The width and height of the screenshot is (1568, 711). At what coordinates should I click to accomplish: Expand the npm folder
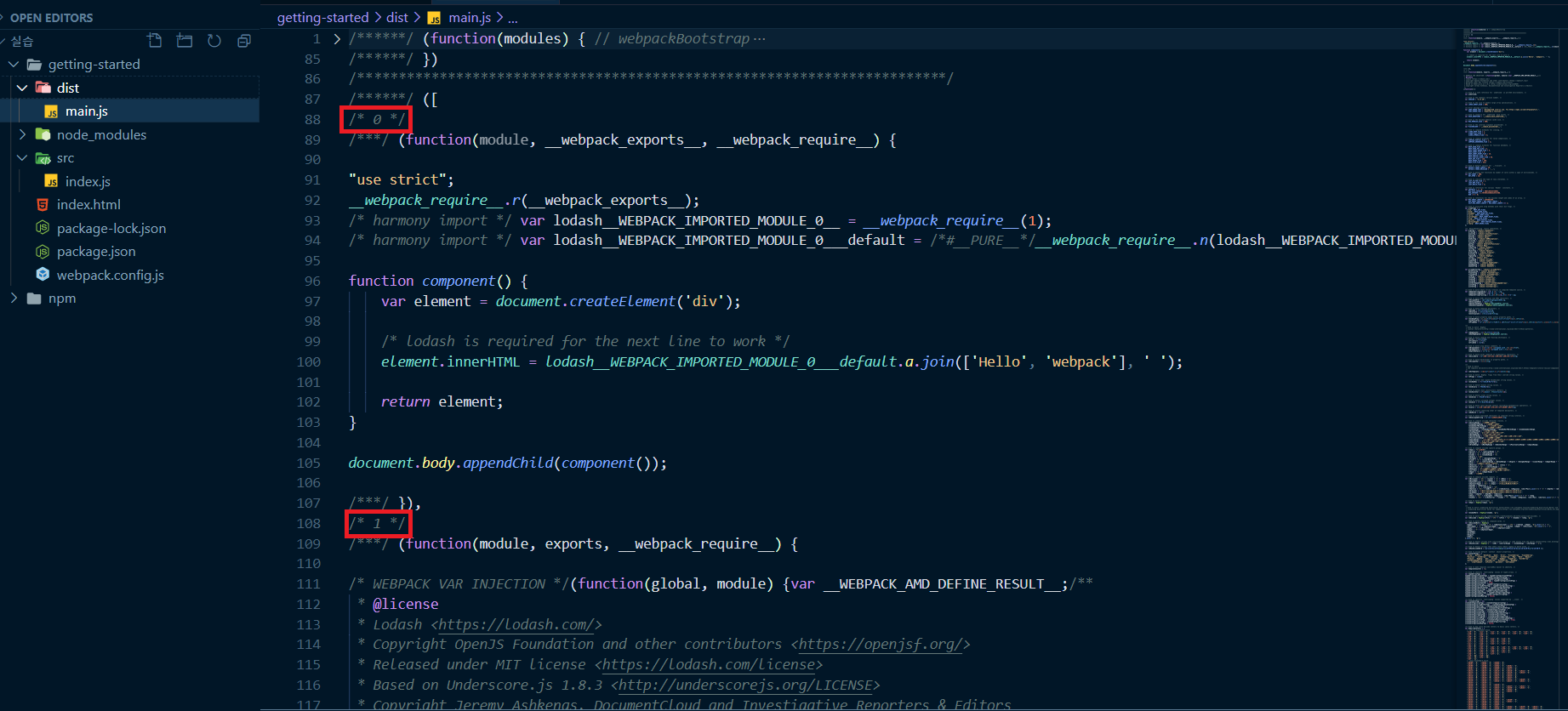61,298
